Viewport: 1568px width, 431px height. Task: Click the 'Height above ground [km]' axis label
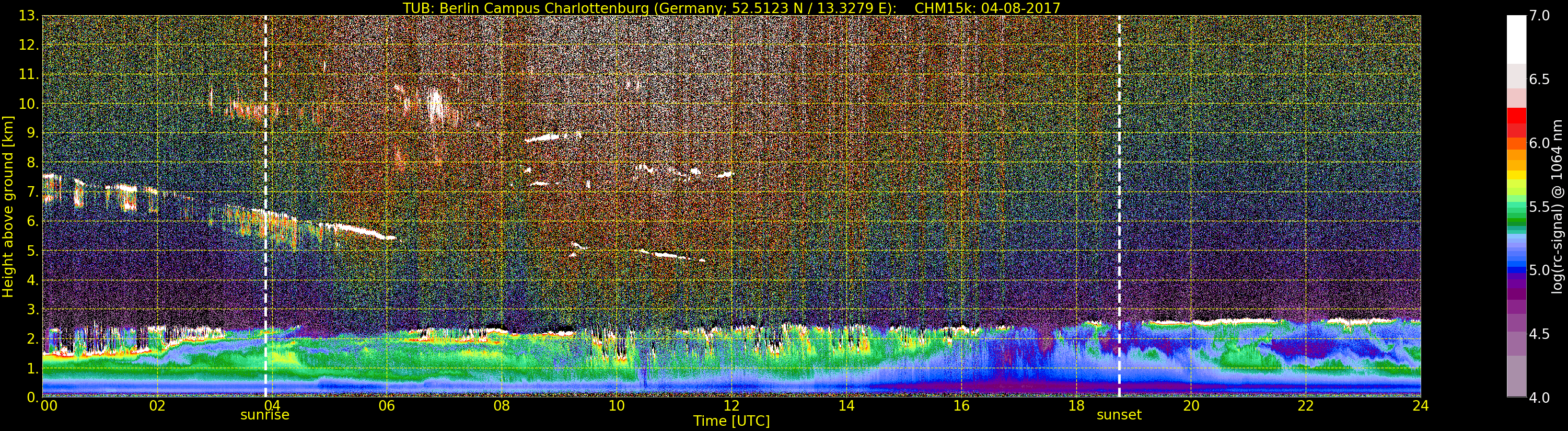pyautogui.click(x=8, y=207)
